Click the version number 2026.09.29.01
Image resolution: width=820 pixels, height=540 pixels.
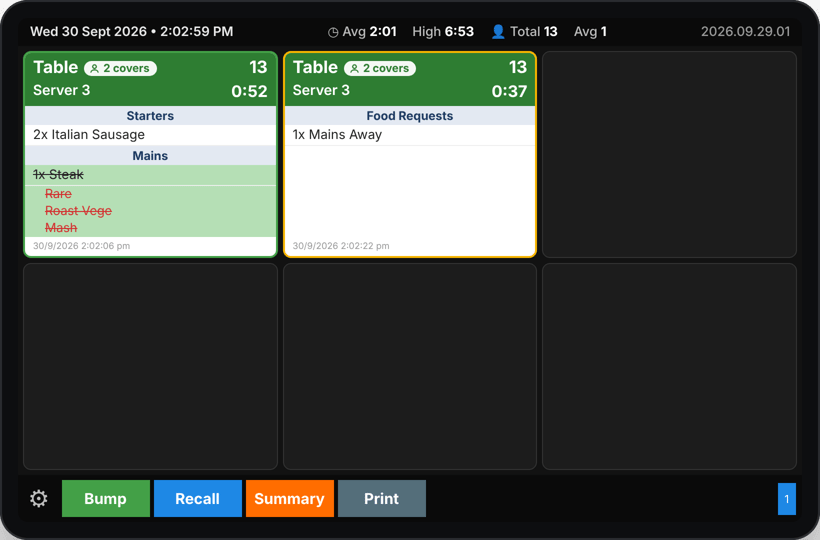click(x=745, y=32)
